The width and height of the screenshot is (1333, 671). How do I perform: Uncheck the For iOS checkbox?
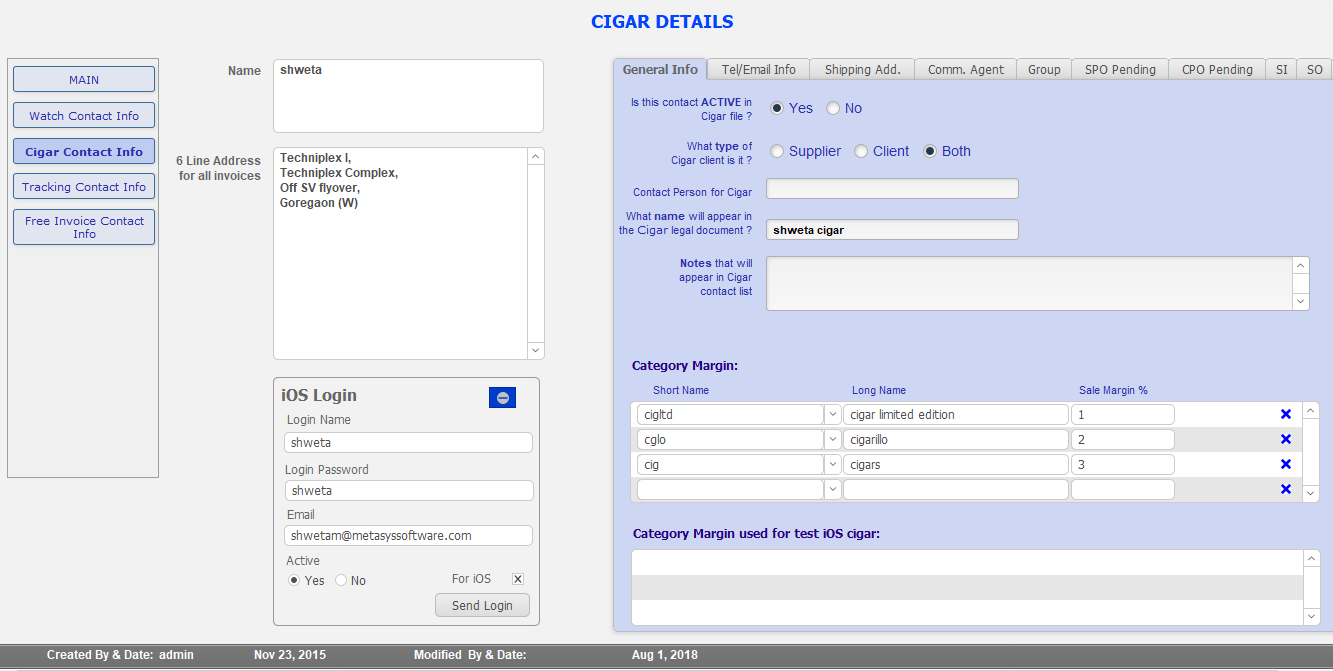pos(518,579)
